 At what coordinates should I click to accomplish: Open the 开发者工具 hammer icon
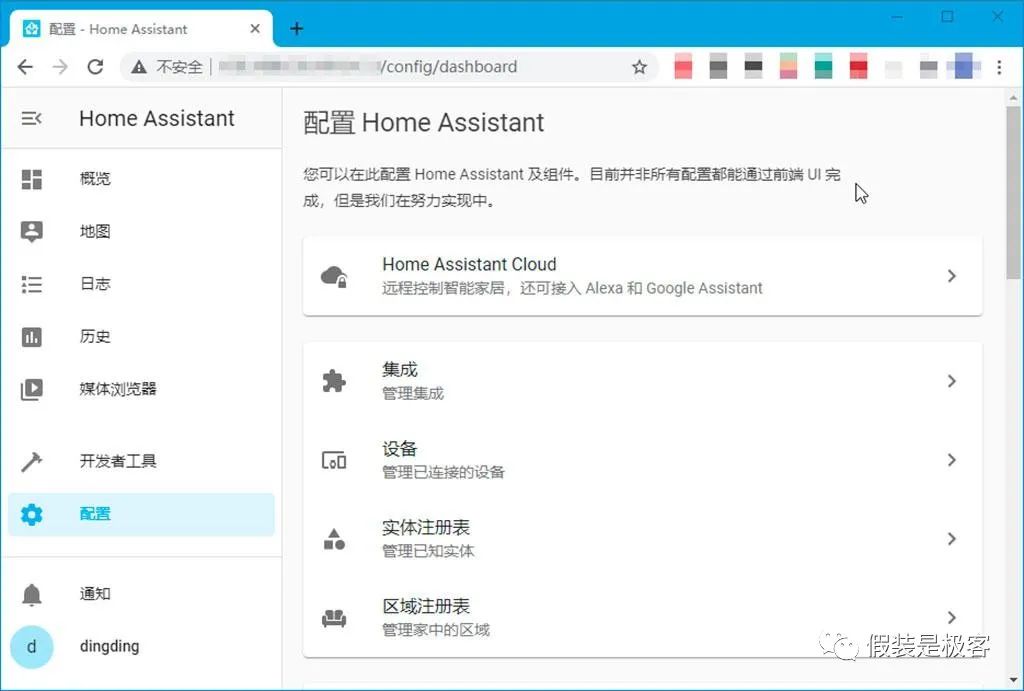(31, 461)
